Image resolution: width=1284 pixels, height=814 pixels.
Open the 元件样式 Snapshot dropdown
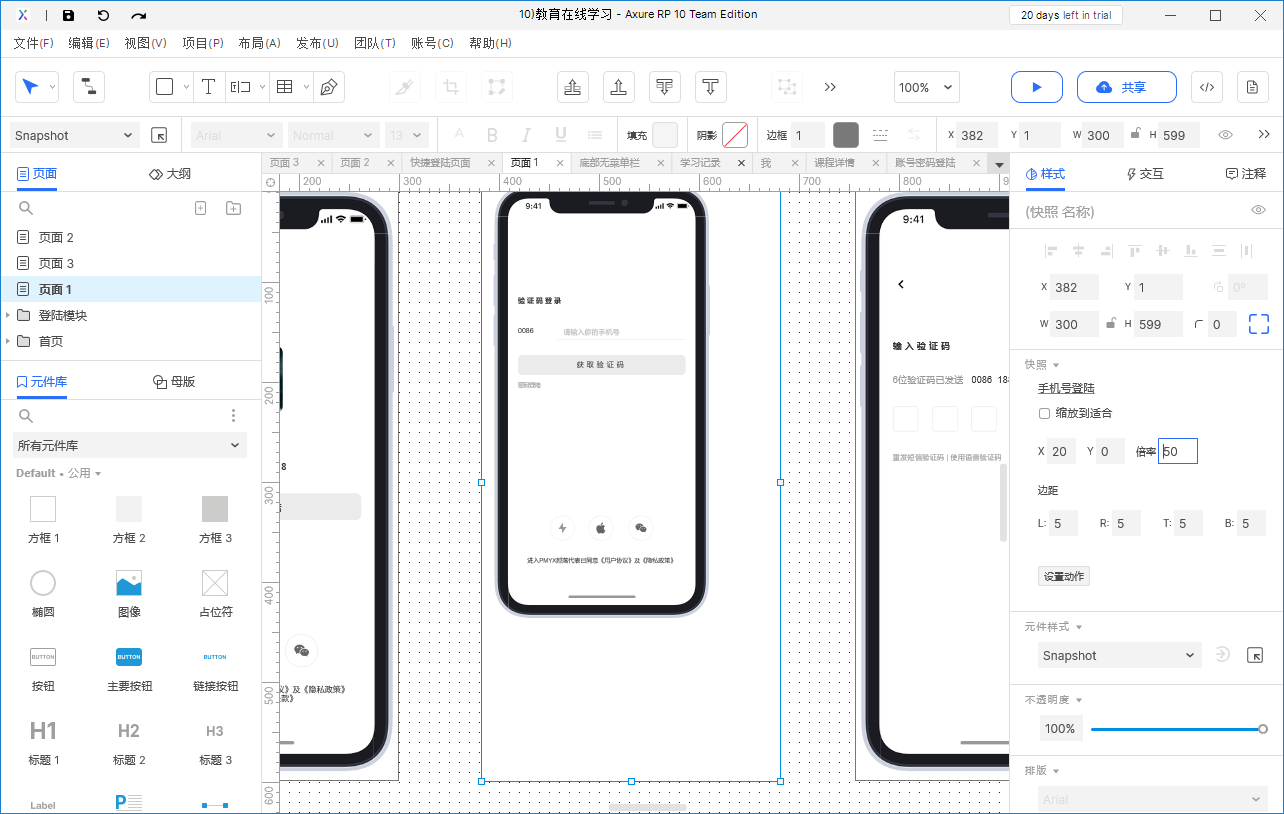[1118, 656]
